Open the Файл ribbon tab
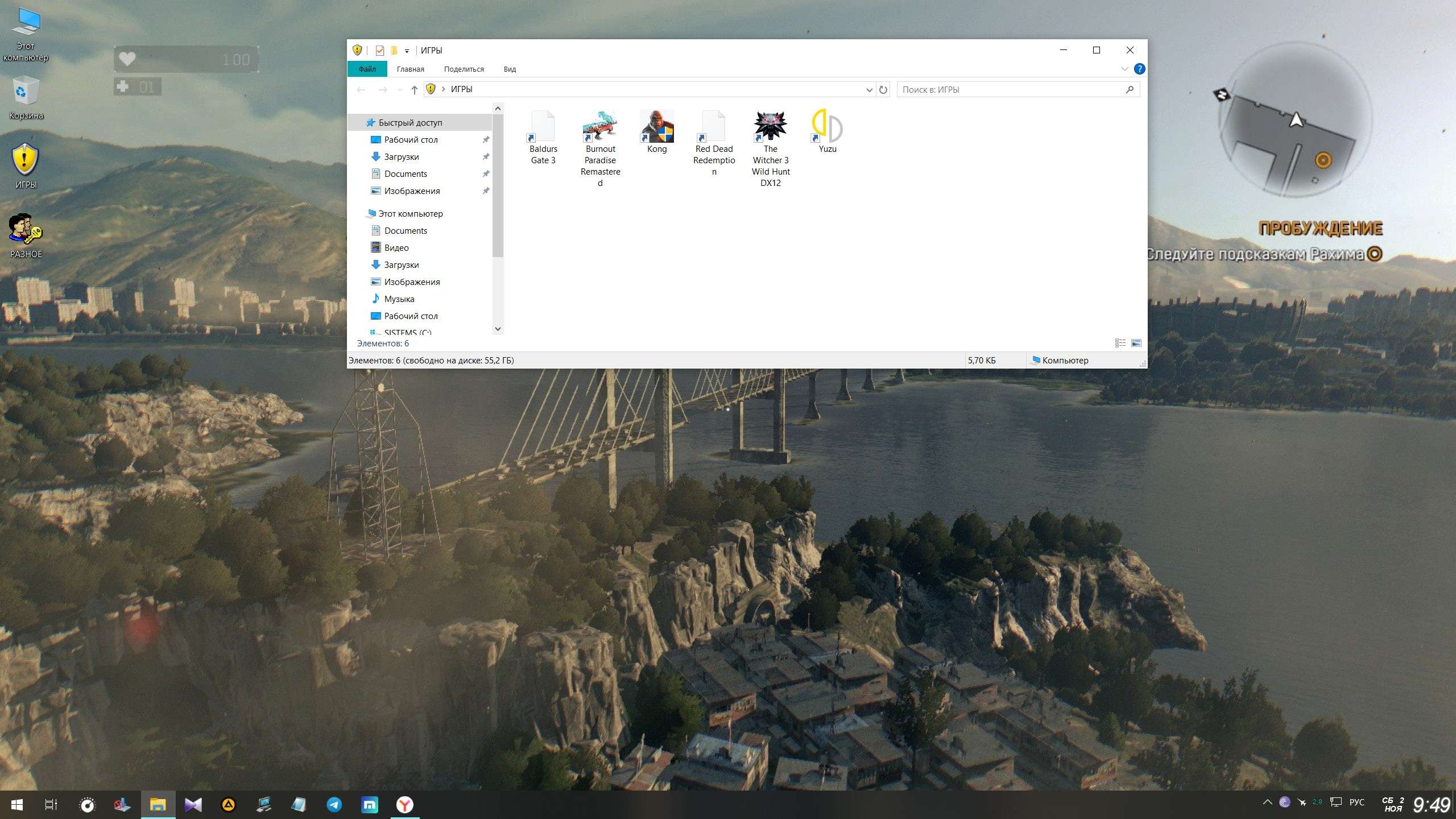 click(x=367, y=69)
